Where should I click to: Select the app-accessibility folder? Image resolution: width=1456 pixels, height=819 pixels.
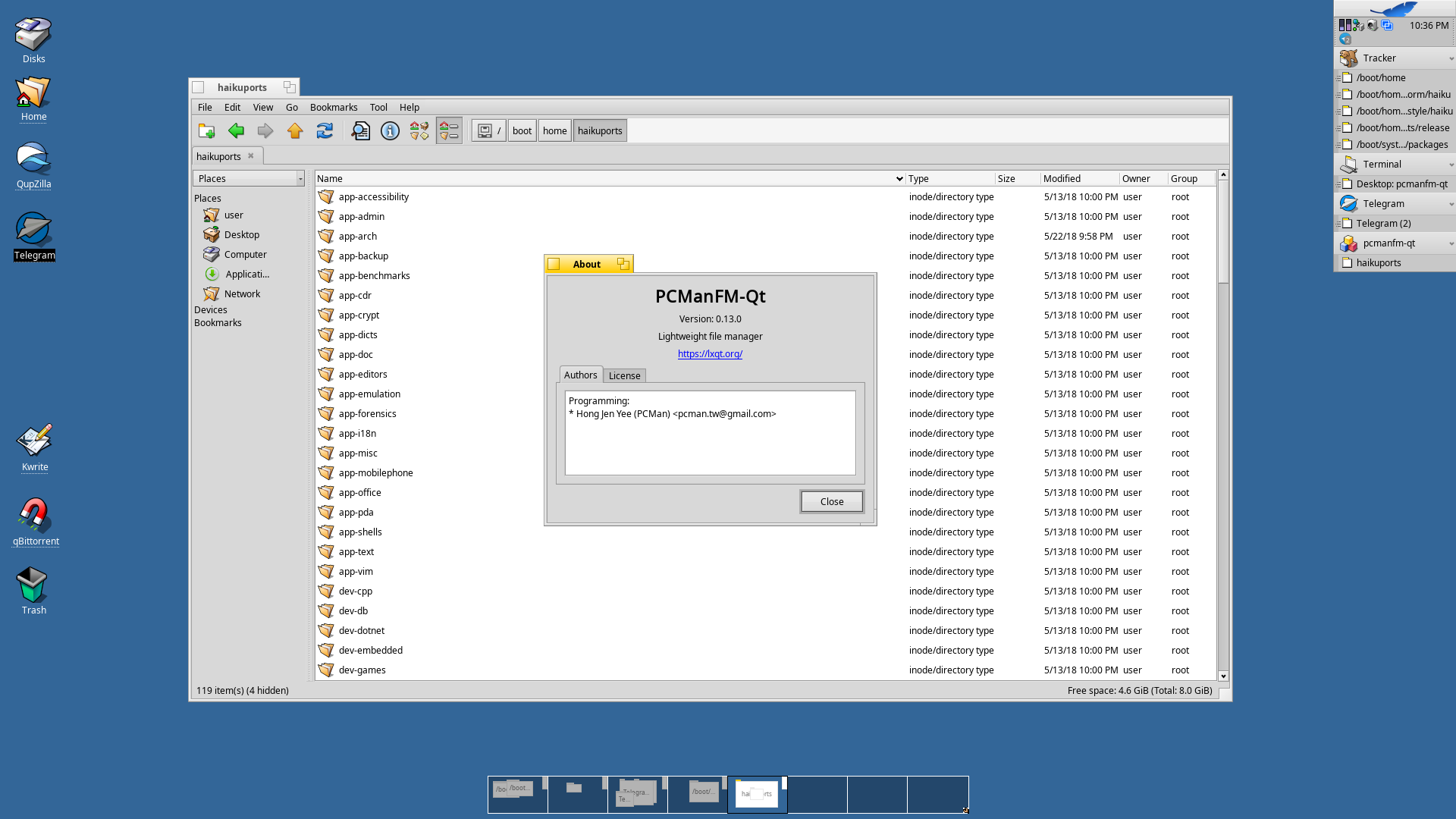click(x=373, y=196)
